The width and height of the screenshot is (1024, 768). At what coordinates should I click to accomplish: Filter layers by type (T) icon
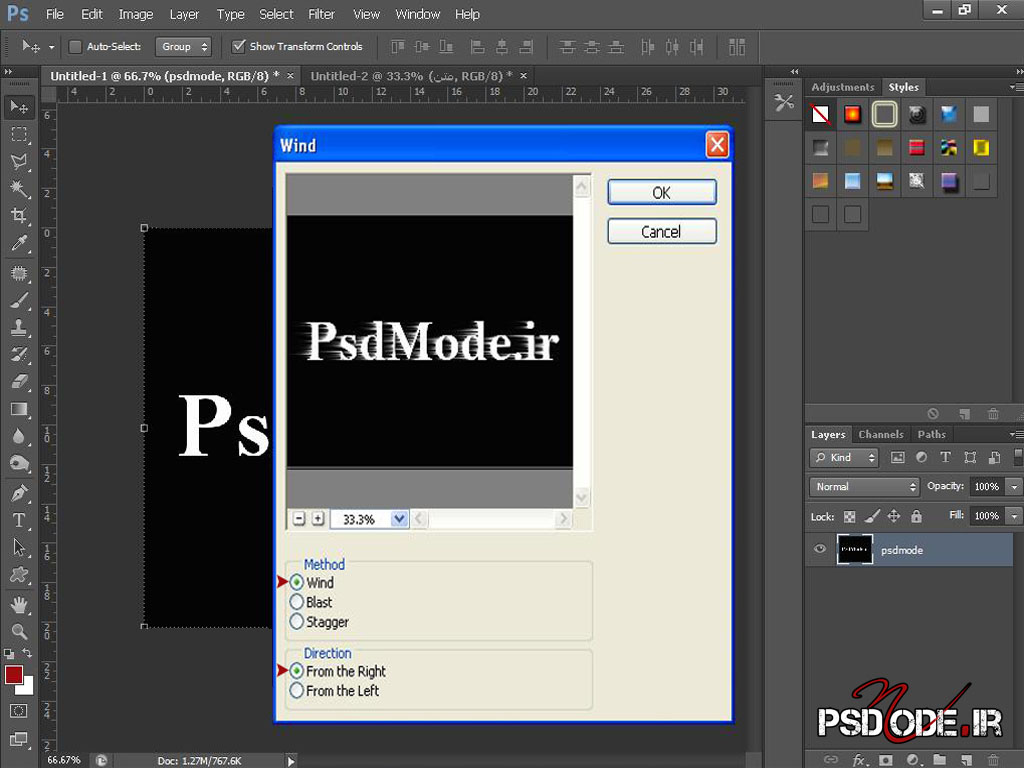point(945,458)
